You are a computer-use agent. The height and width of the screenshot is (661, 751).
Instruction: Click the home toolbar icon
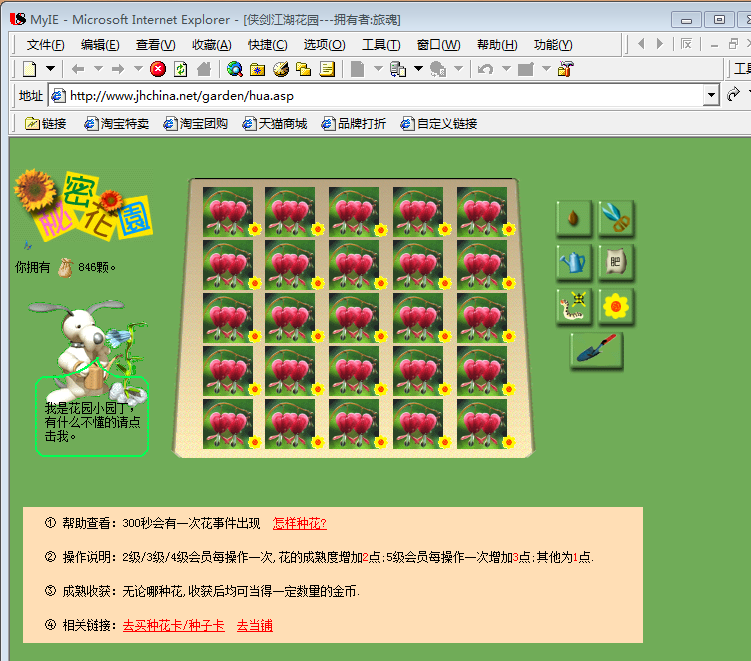click(x=204, y=69)
